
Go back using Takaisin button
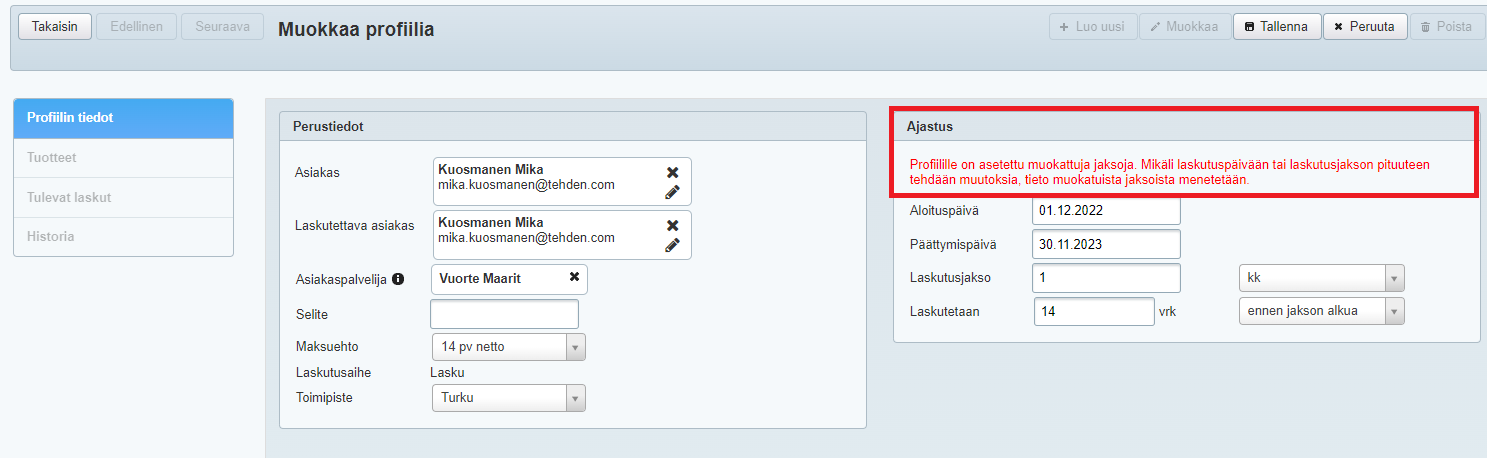55,27
